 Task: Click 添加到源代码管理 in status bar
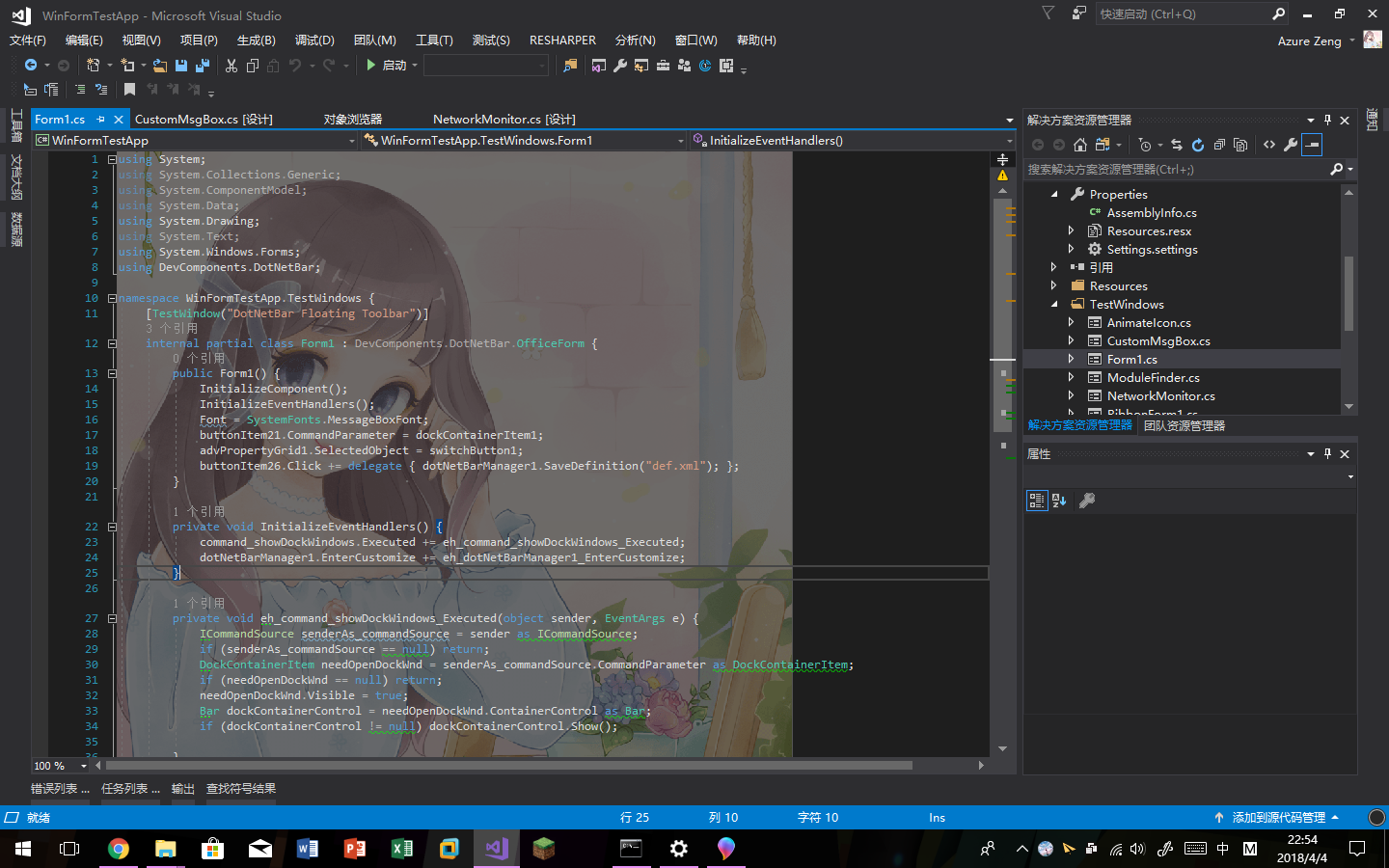pos(1277,818)
